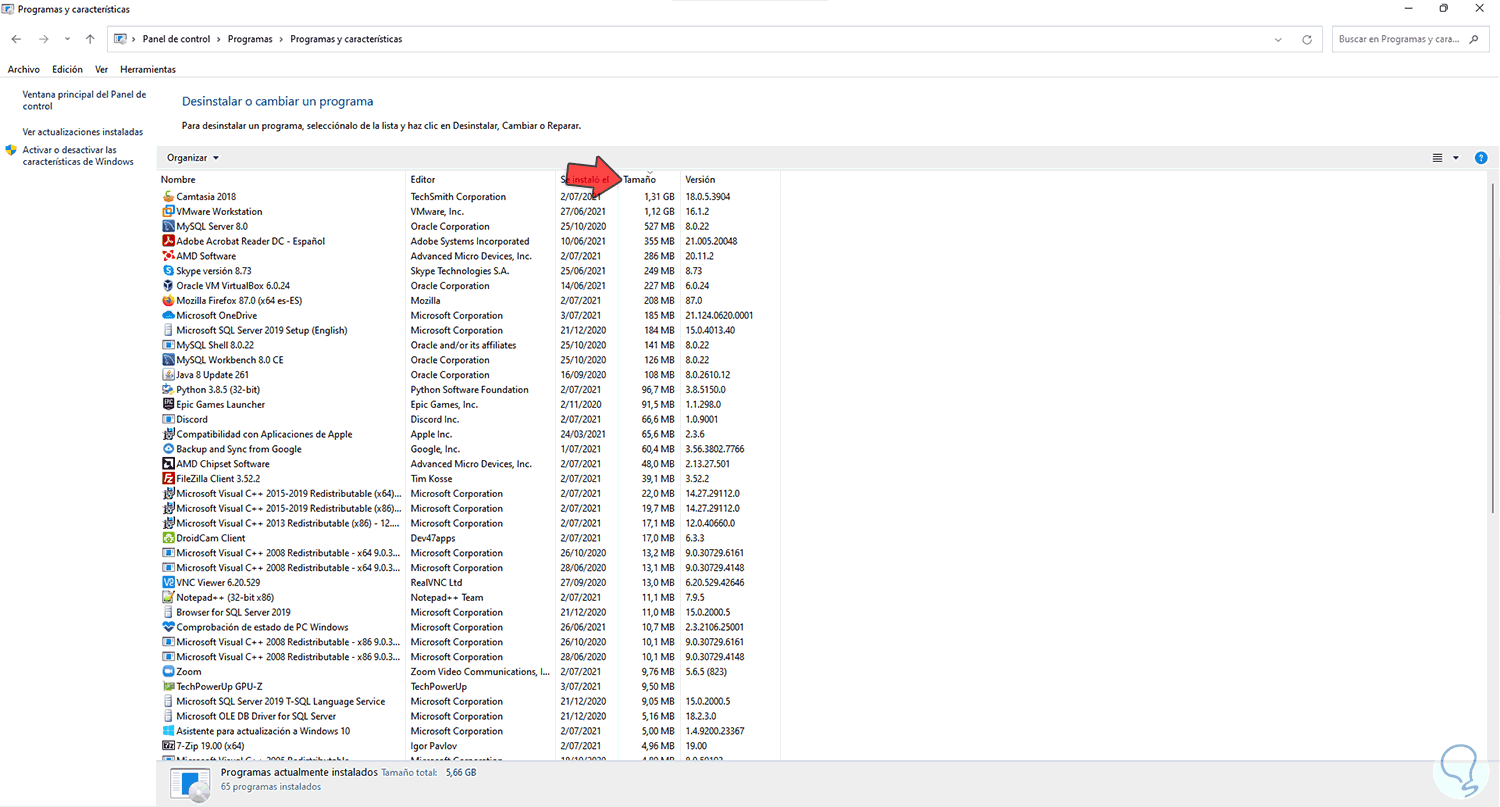The image size is (1500, 807).
Task: Expand the recent locations dropdown arrow
Action: click(x=67, y=40)
